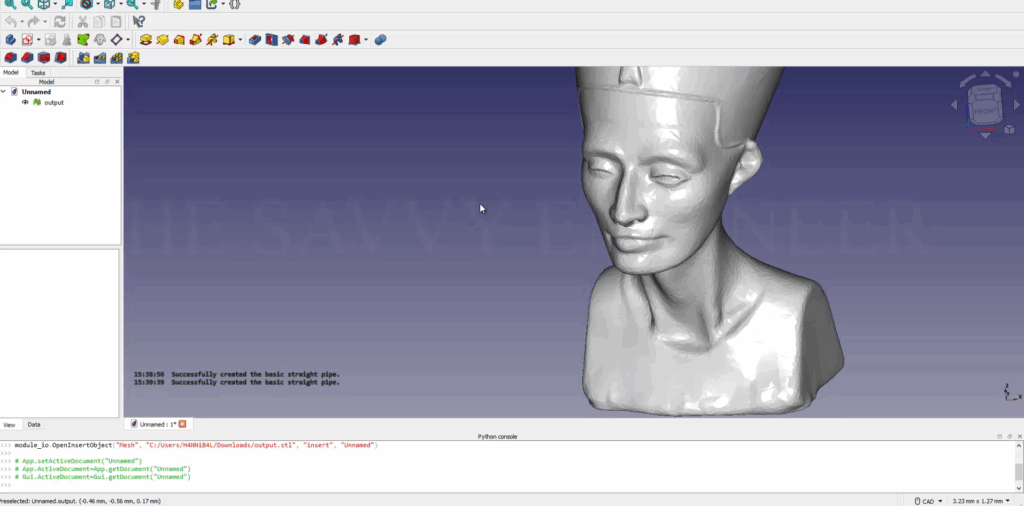Close the Unnamed : 1* document tab
Screen dimensions: 1024x506
tap(182, 424)
